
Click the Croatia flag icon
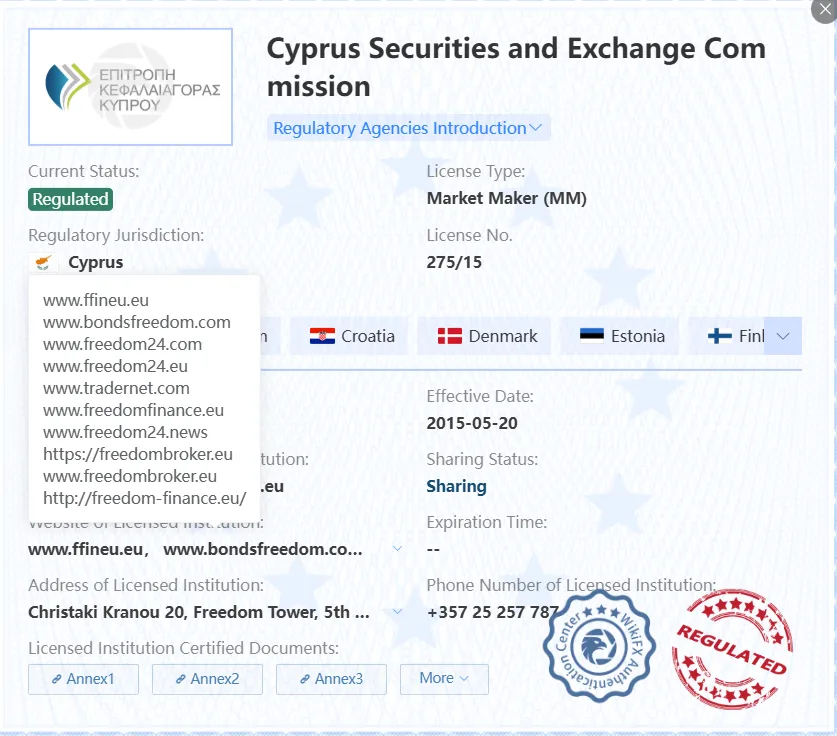(x=322, y=336)
